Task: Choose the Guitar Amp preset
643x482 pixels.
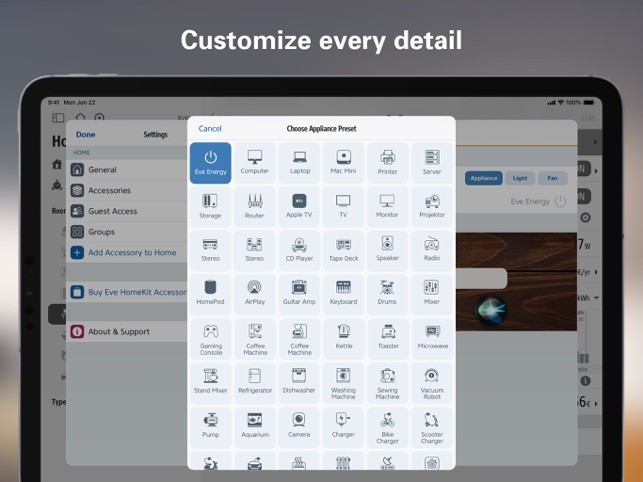Action: [299, 293]
